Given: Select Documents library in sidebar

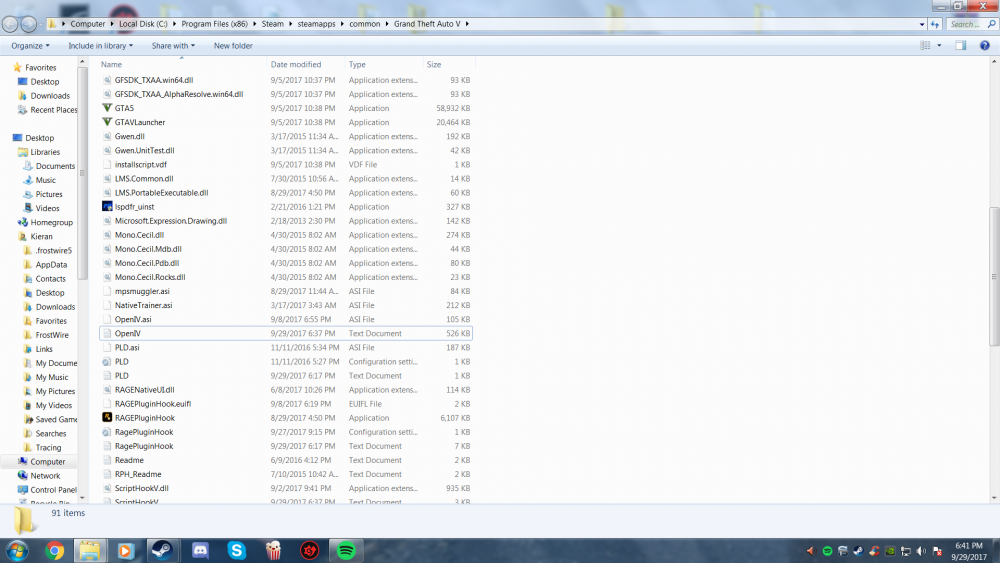Looking at the screenshot, I should tap(55, 166).
